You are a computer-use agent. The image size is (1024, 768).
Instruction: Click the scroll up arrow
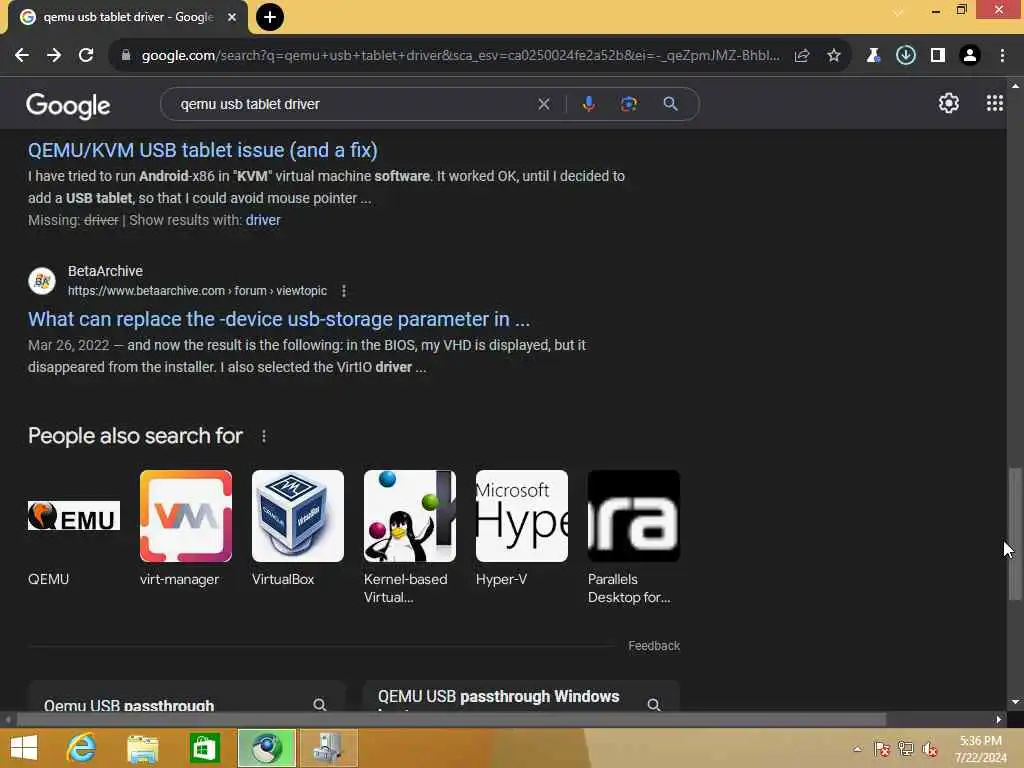1015,85
